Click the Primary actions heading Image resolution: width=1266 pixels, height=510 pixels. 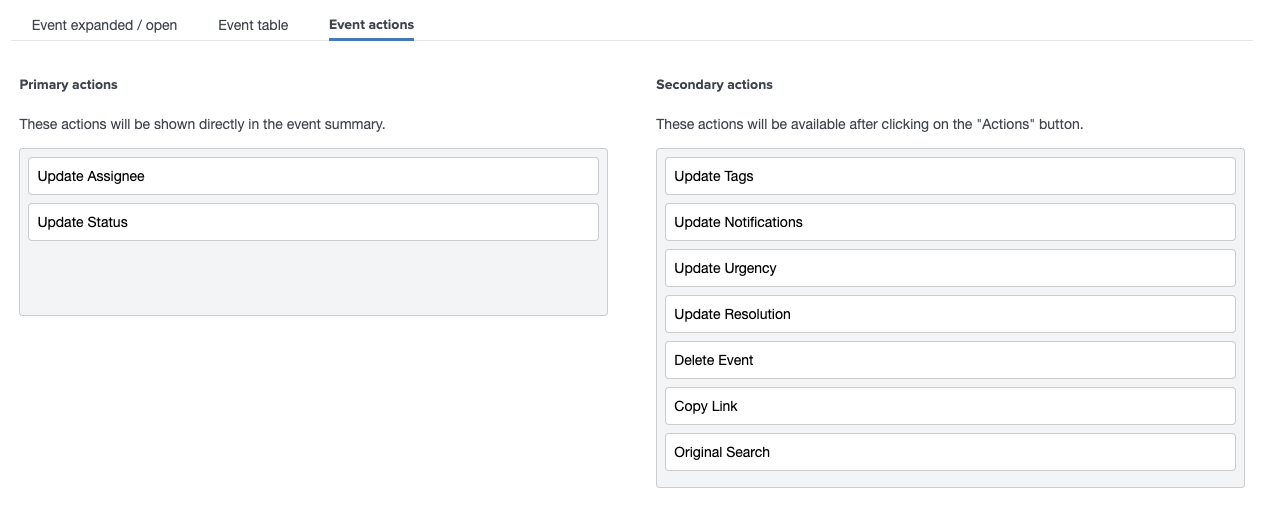[x=69, y=85]
